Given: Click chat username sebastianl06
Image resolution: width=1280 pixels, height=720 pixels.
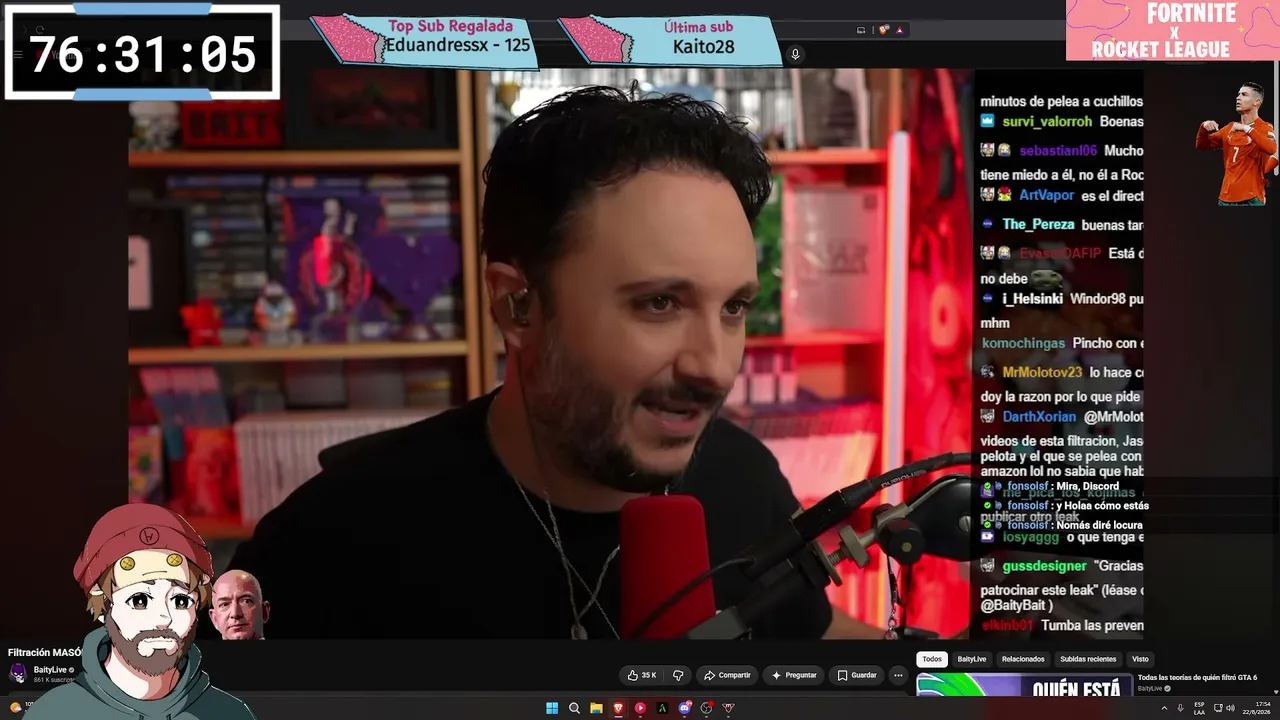Looking at the screenshot, I should (1058, 151).
